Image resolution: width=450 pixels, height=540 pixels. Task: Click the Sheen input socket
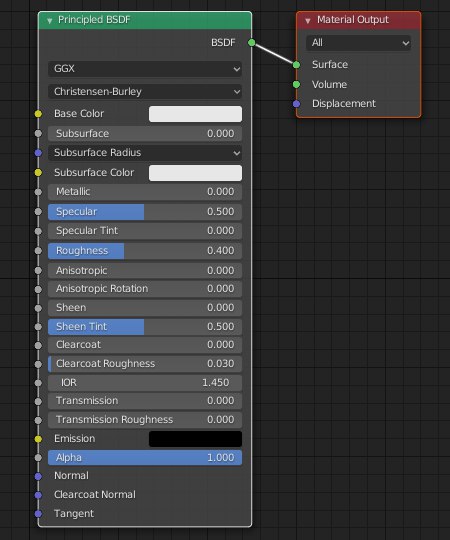(38, 308)
